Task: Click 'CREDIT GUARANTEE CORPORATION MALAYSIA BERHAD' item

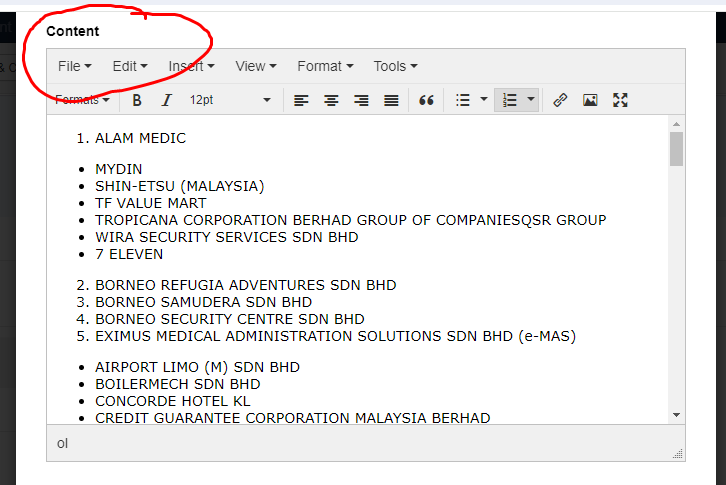Action: coord(293,418)
